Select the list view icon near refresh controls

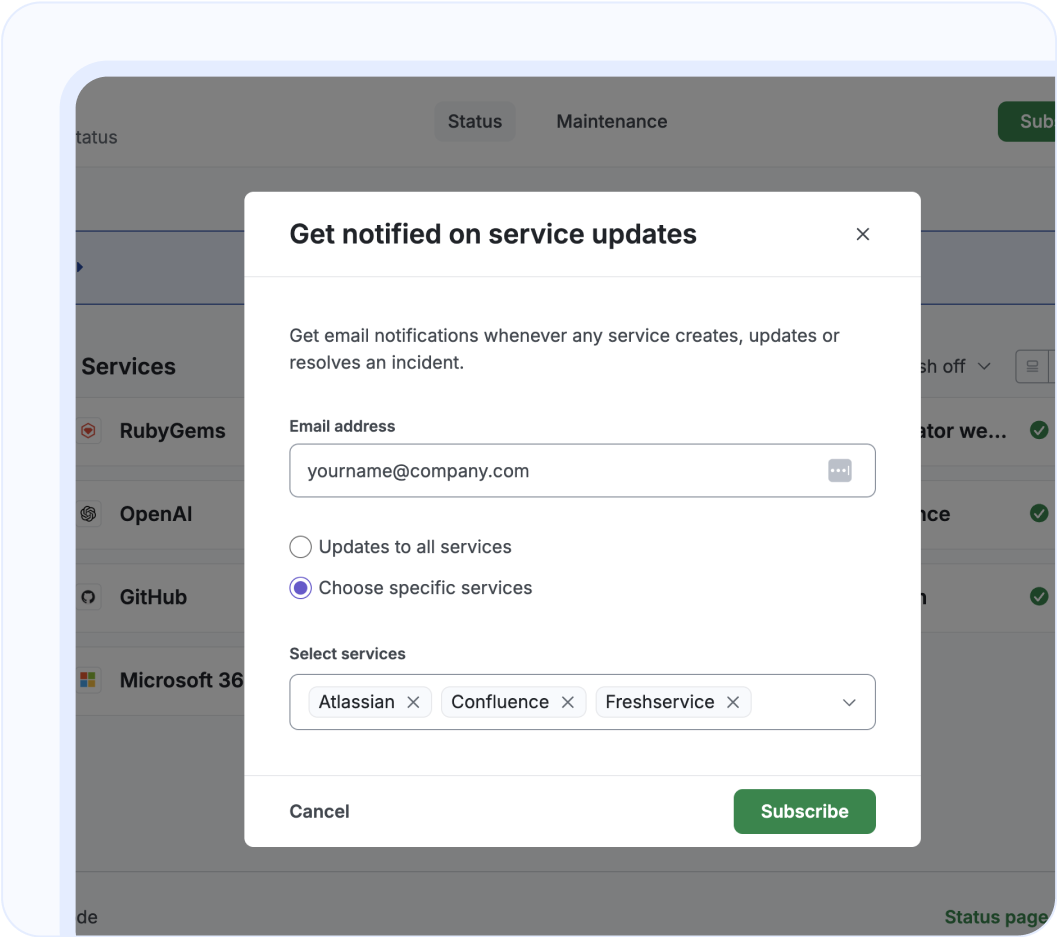tap(1033, 366)
